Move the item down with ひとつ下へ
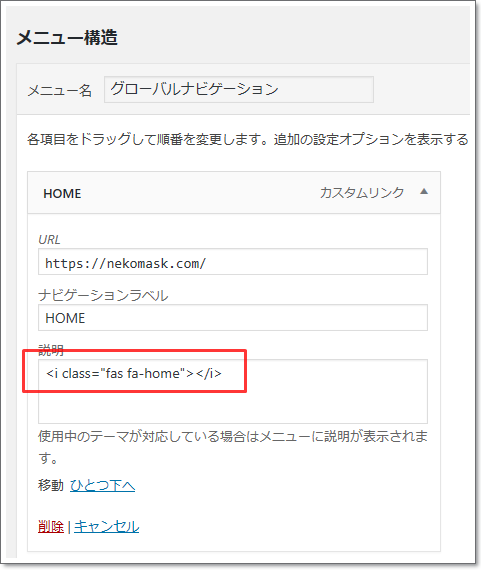The width and height of the screenshot is (482, 570). coord(103,485)
